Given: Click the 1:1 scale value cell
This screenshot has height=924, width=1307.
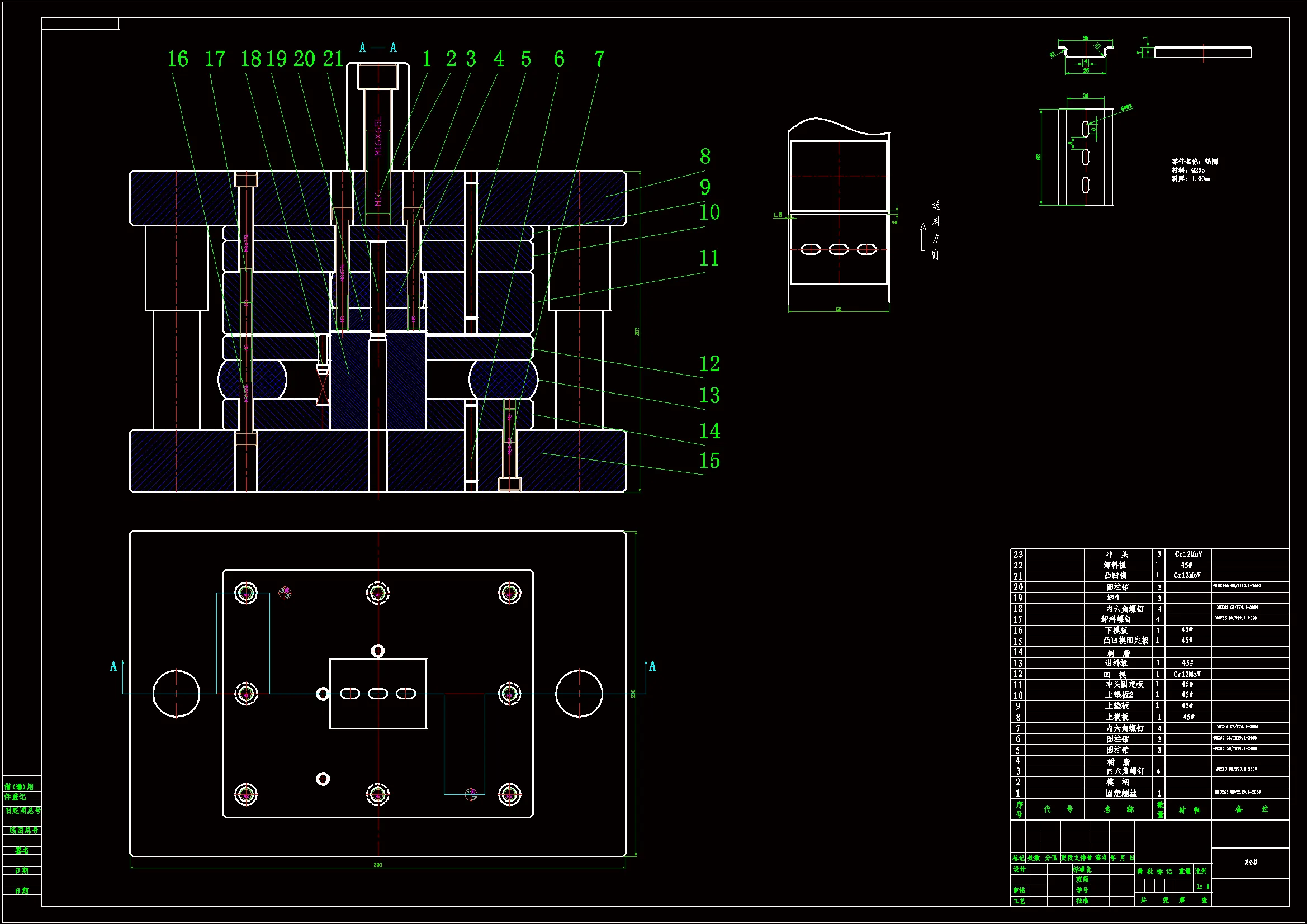Looking at the screenshot, I should 1202,887.
